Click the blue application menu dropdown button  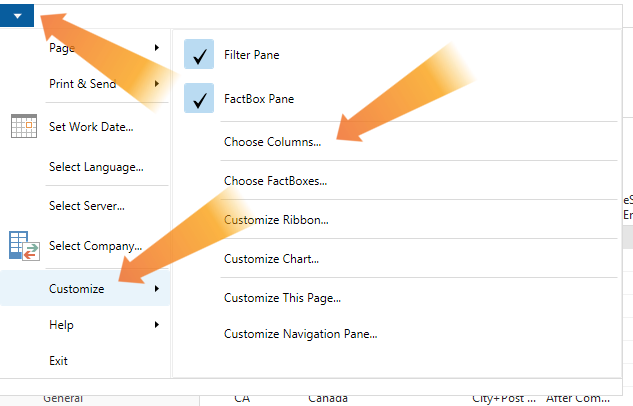pyautogui.click(x=17, y=16)
